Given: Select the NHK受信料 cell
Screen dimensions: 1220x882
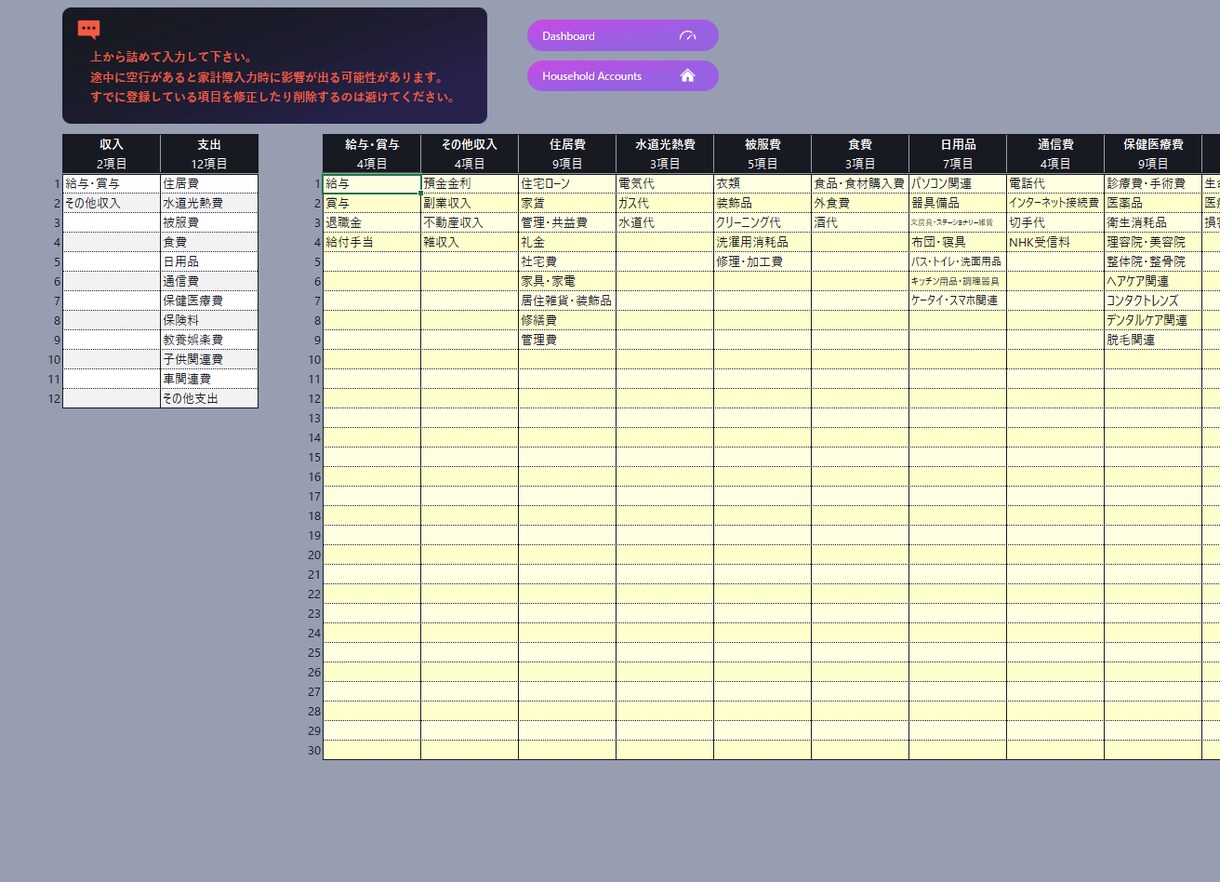Looking at the screenshot, I should coord(1056,242).
